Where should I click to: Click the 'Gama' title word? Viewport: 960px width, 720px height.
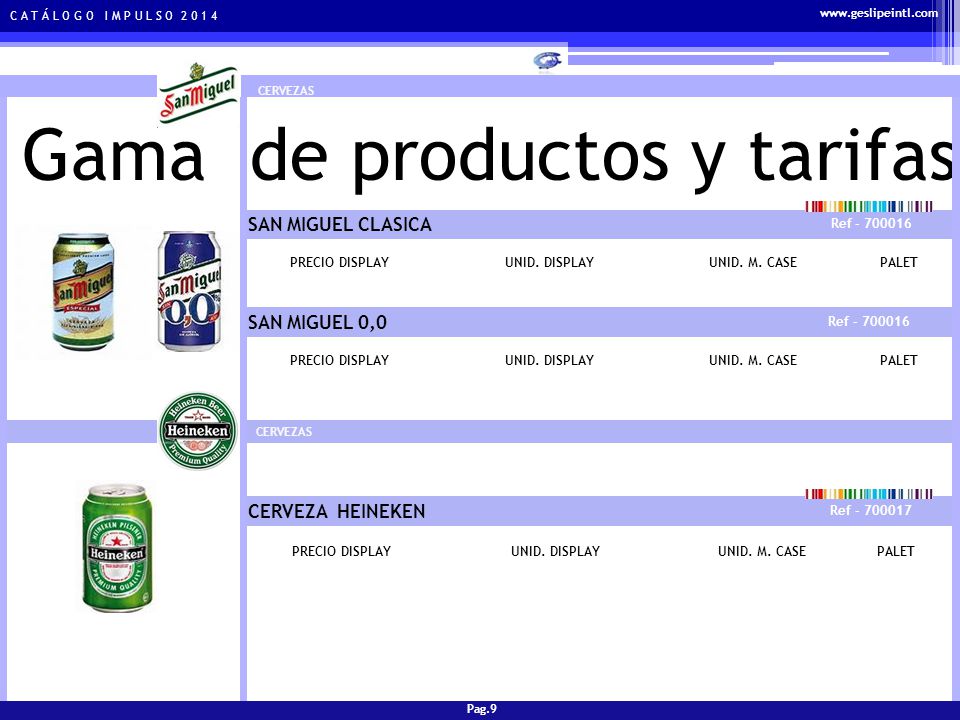click(x=113, y=156)
